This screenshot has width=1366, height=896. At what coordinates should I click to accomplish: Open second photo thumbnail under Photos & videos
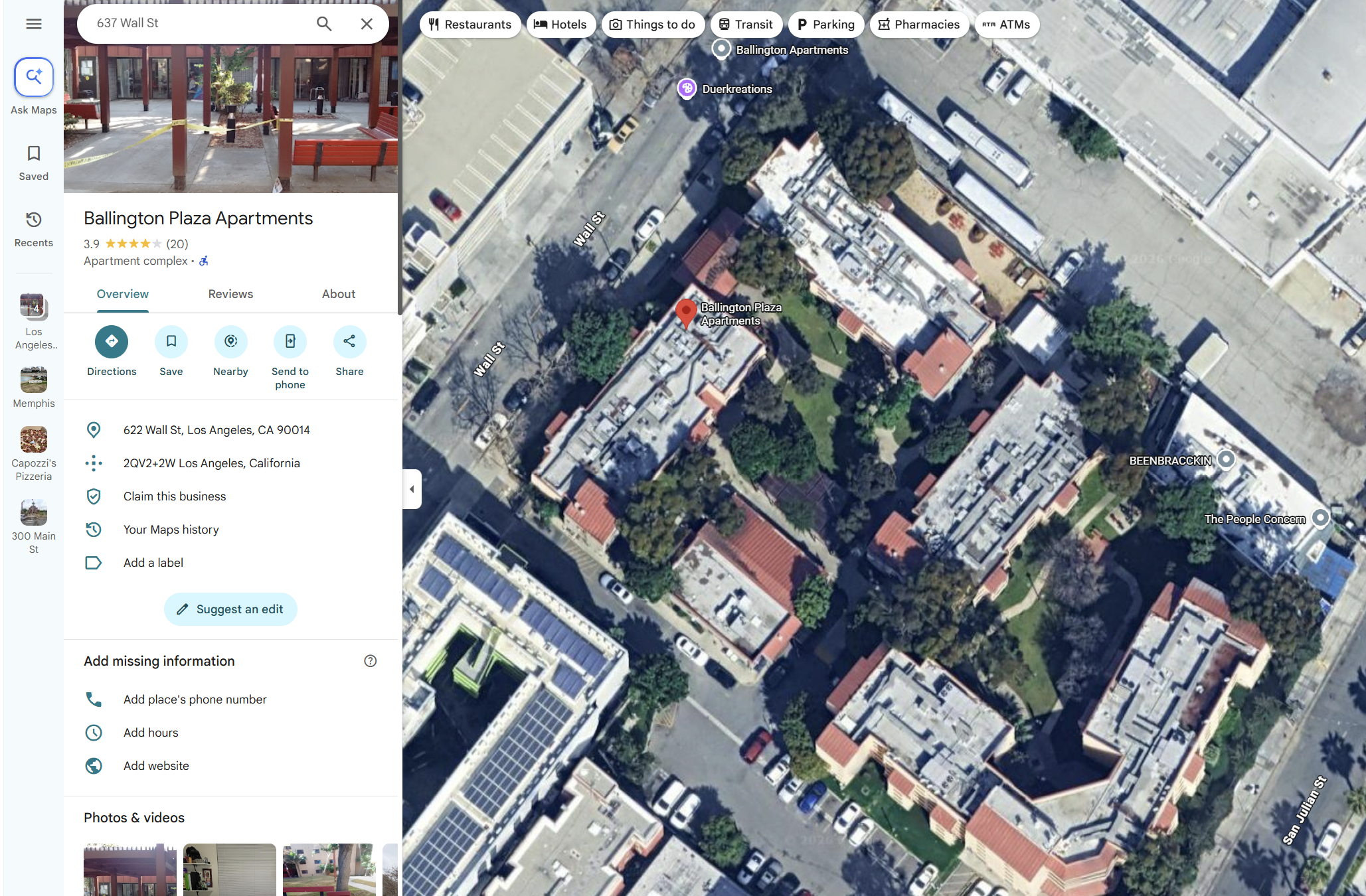click(230, 869)
